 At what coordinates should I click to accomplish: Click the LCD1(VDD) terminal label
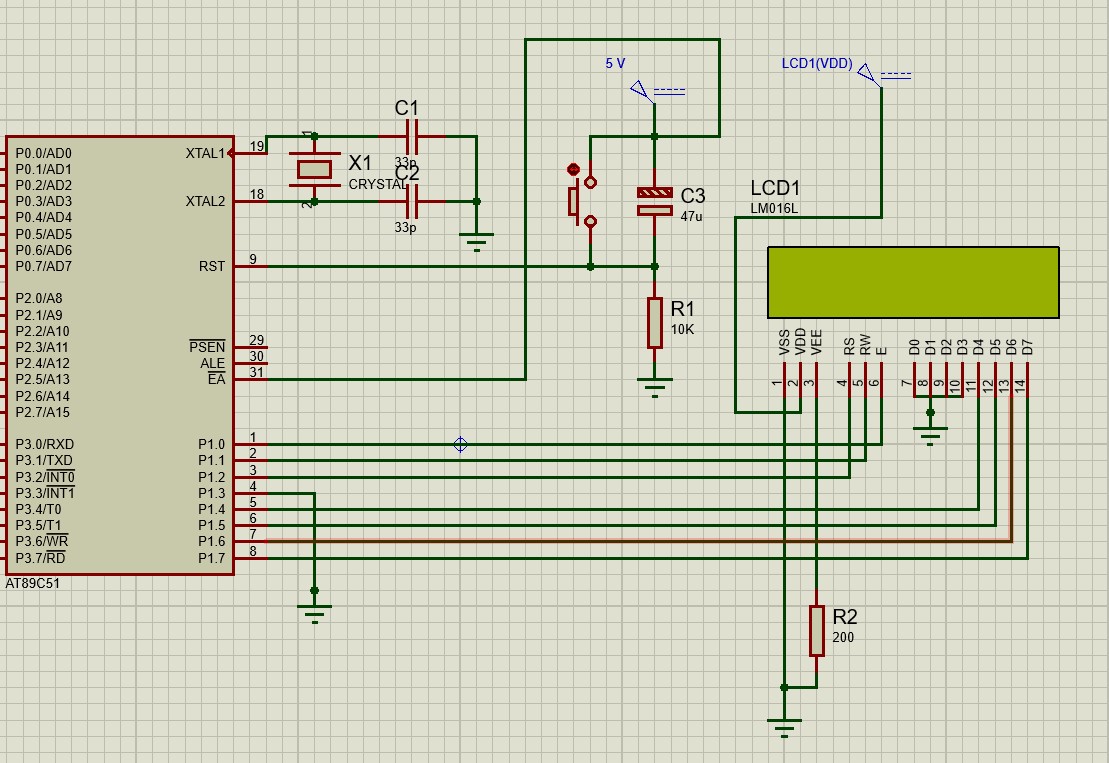(x=817, y=63)
